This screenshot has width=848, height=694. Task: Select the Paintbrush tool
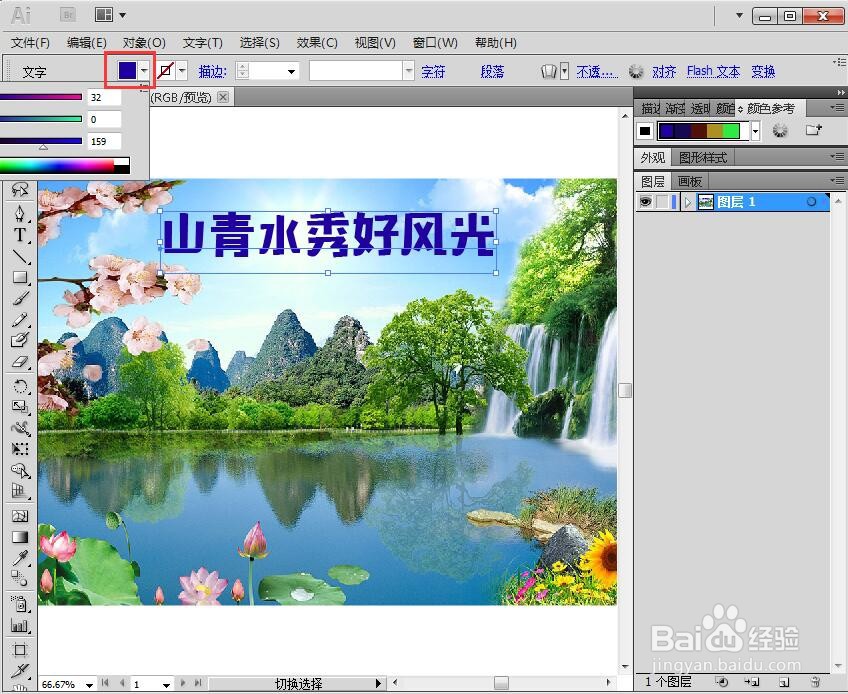coord(20,299)
